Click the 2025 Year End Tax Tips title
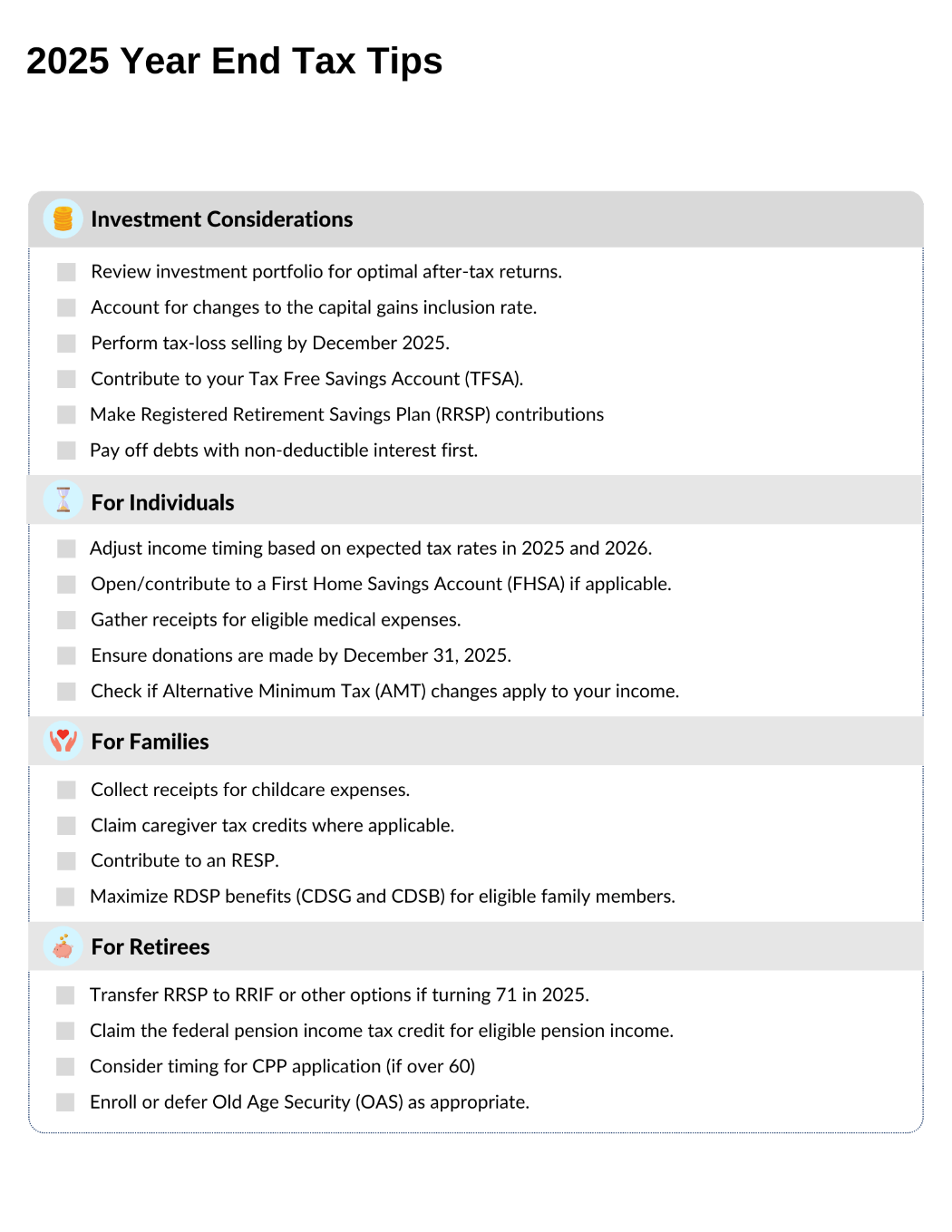952x1232 pixels. [x=235, y=62]
